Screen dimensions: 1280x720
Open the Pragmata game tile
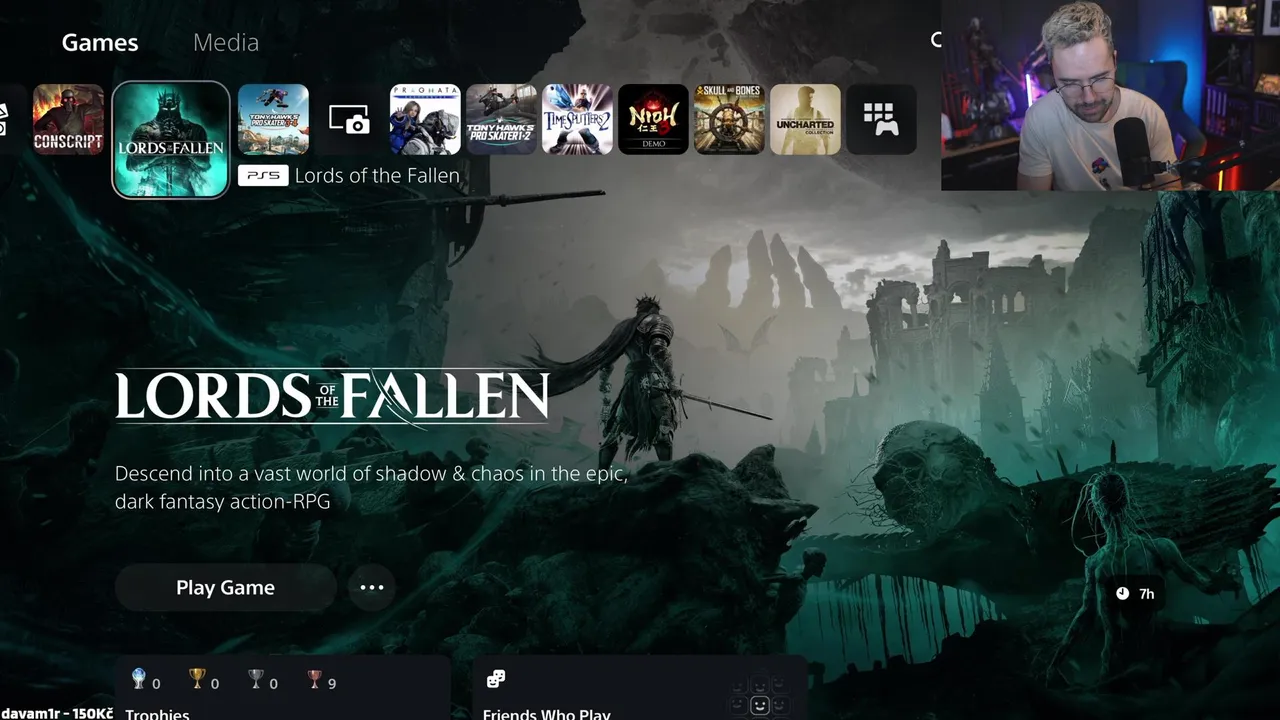coord(425,119)
